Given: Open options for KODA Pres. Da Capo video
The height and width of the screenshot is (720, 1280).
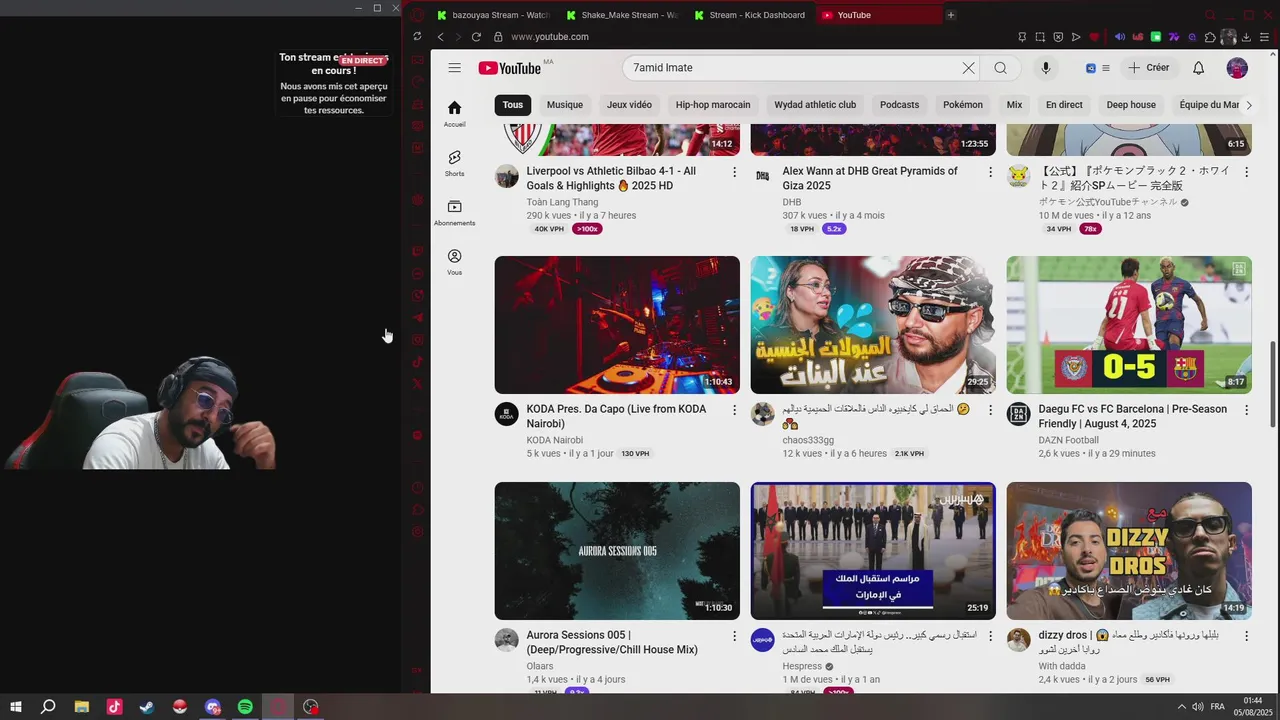Looking at the screenshot, I should coord(734,410).
